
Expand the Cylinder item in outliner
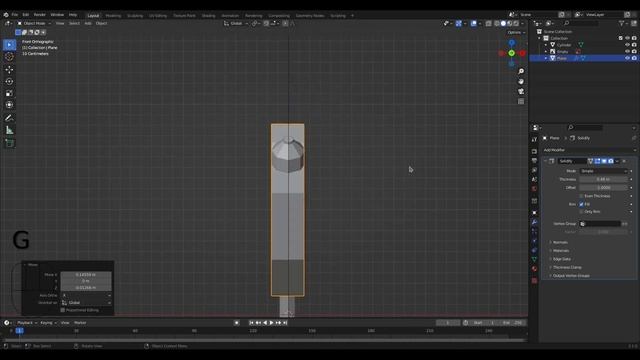pos(546,45)
